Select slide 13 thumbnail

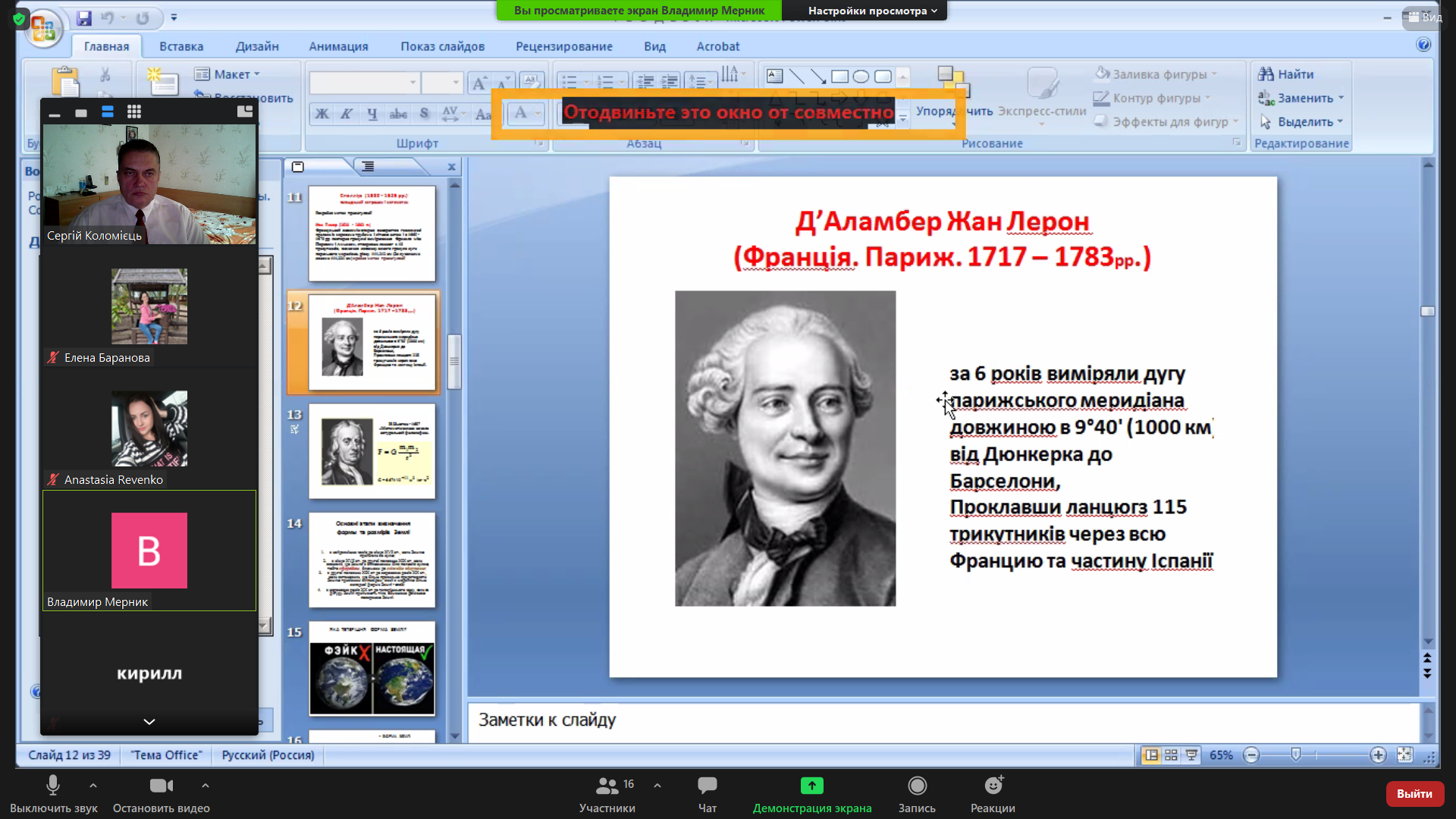(x=372, y=451)
